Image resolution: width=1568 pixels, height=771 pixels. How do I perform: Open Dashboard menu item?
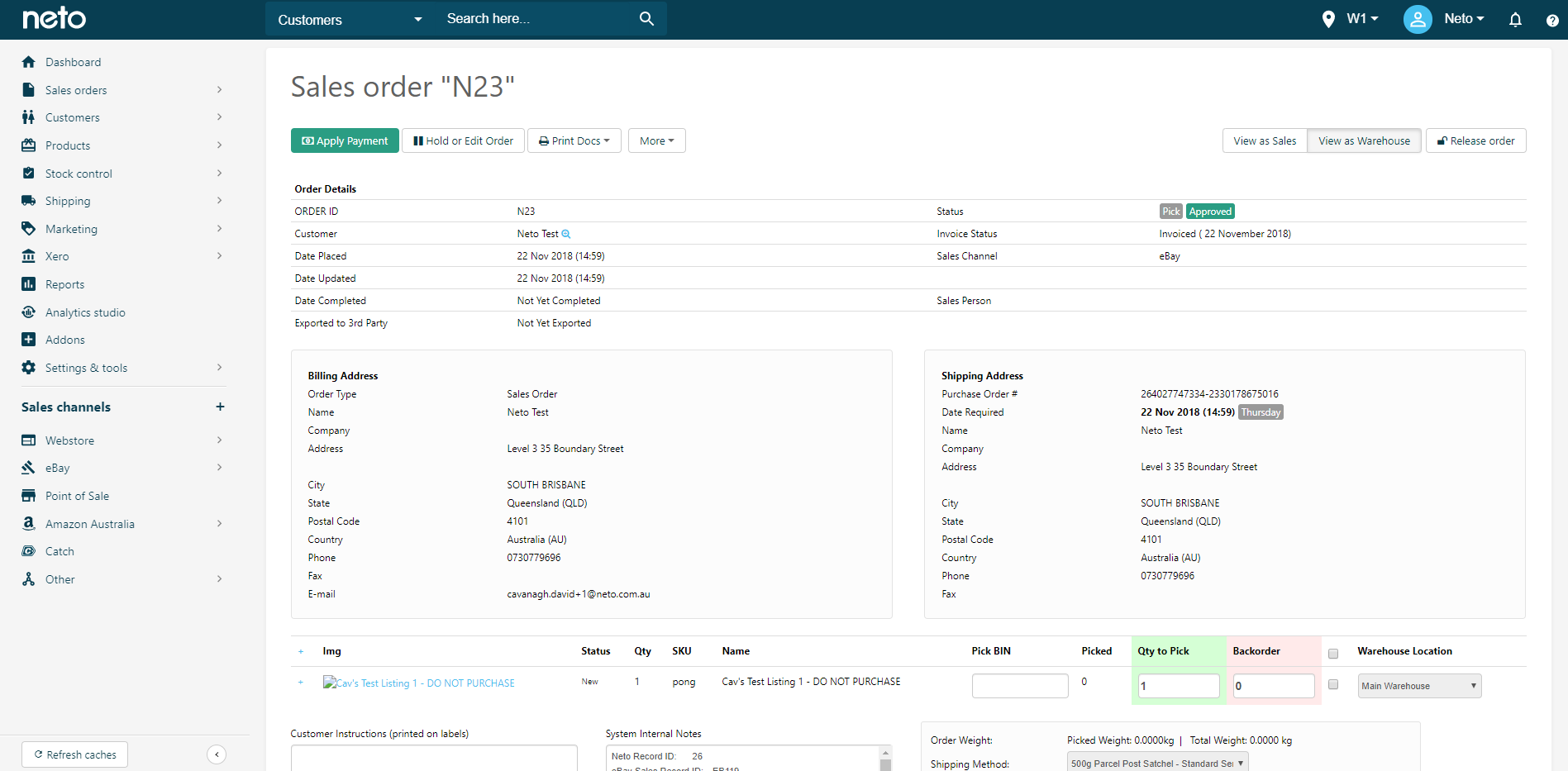tap(73, 62)
